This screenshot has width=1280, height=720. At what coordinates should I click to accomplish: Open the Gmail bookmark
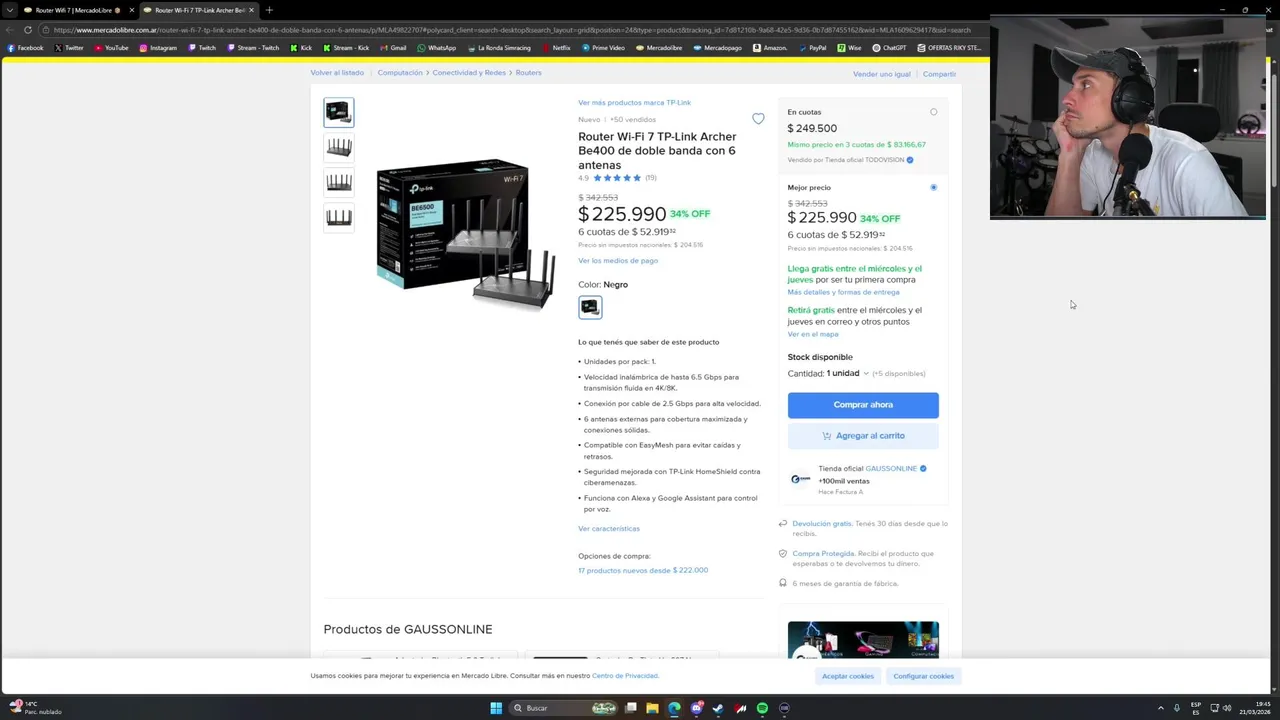click(x=393, y=47)
